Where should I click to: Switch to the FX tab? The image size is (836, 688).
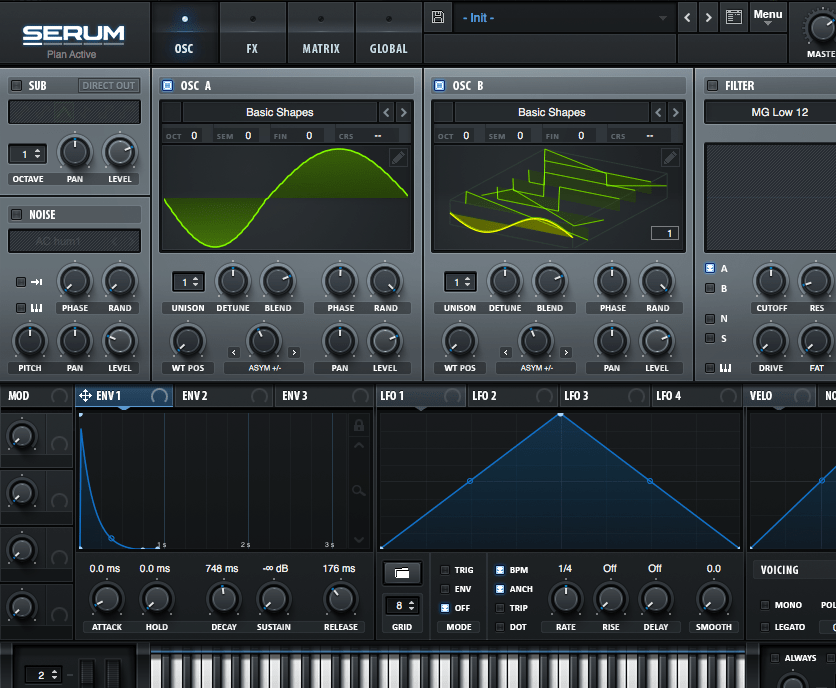click(252, 31)
